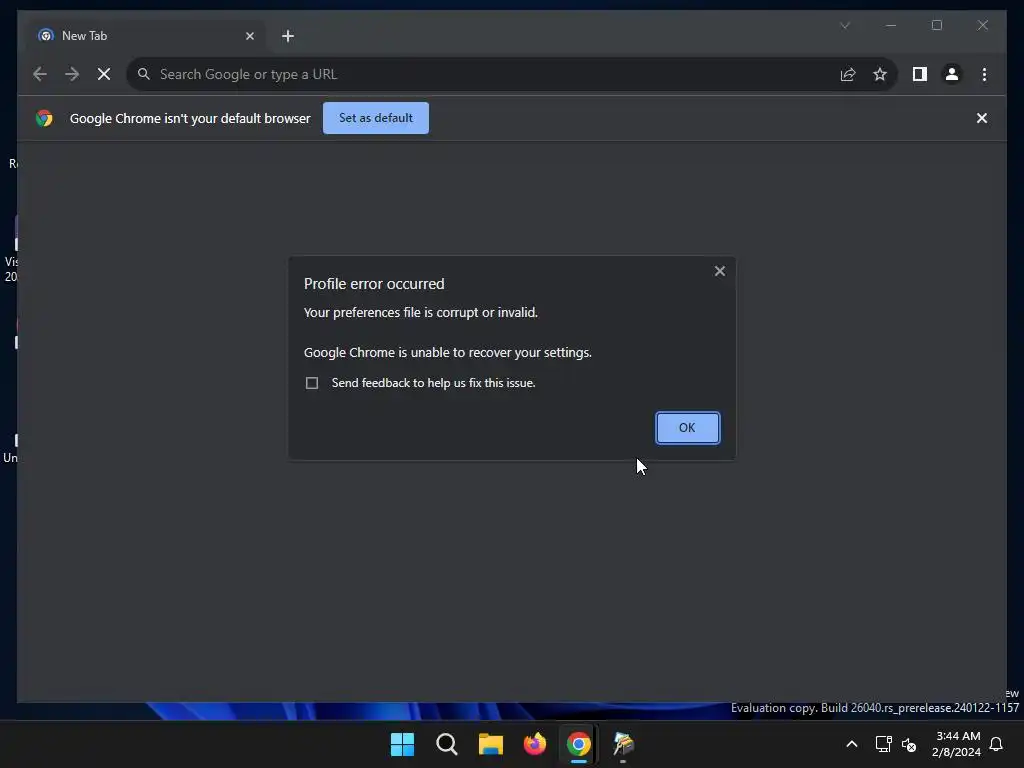1024x768 pixels.
Task: Open the last pinned taskbar app
Action: coord(623,744)
